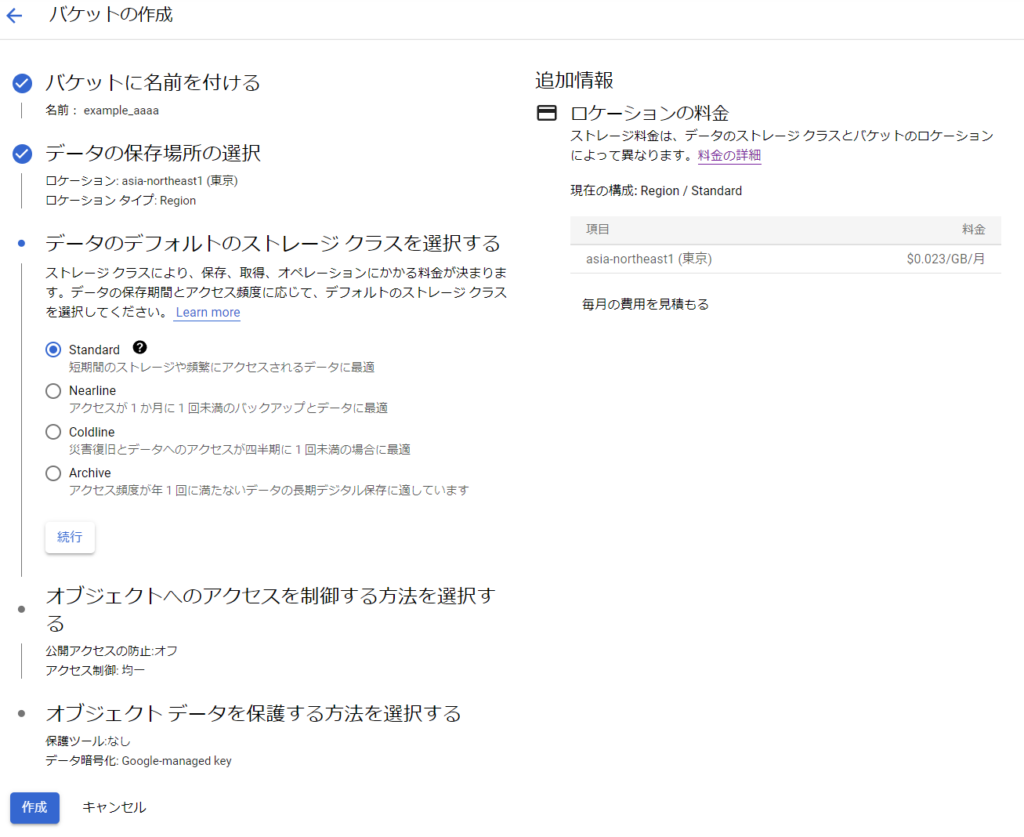Click 毎月の費用を見積もる
1024x837 pixels.
point(645,304)
